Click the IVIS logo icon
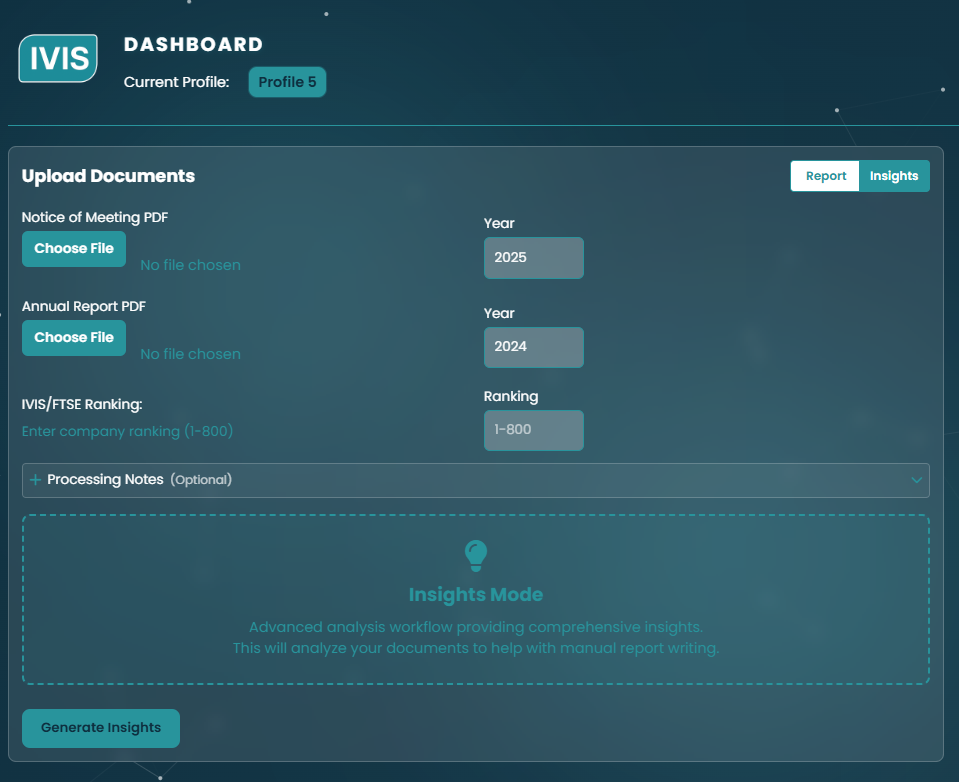The height and width of the screenshot is (782, 959). pos(57,59)
